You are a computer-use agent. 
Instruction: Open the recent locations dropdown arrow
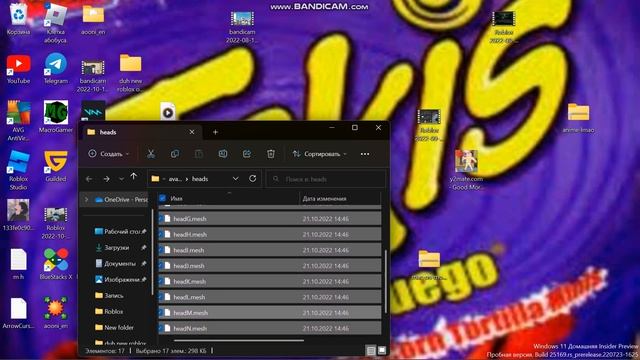(121, 179)
